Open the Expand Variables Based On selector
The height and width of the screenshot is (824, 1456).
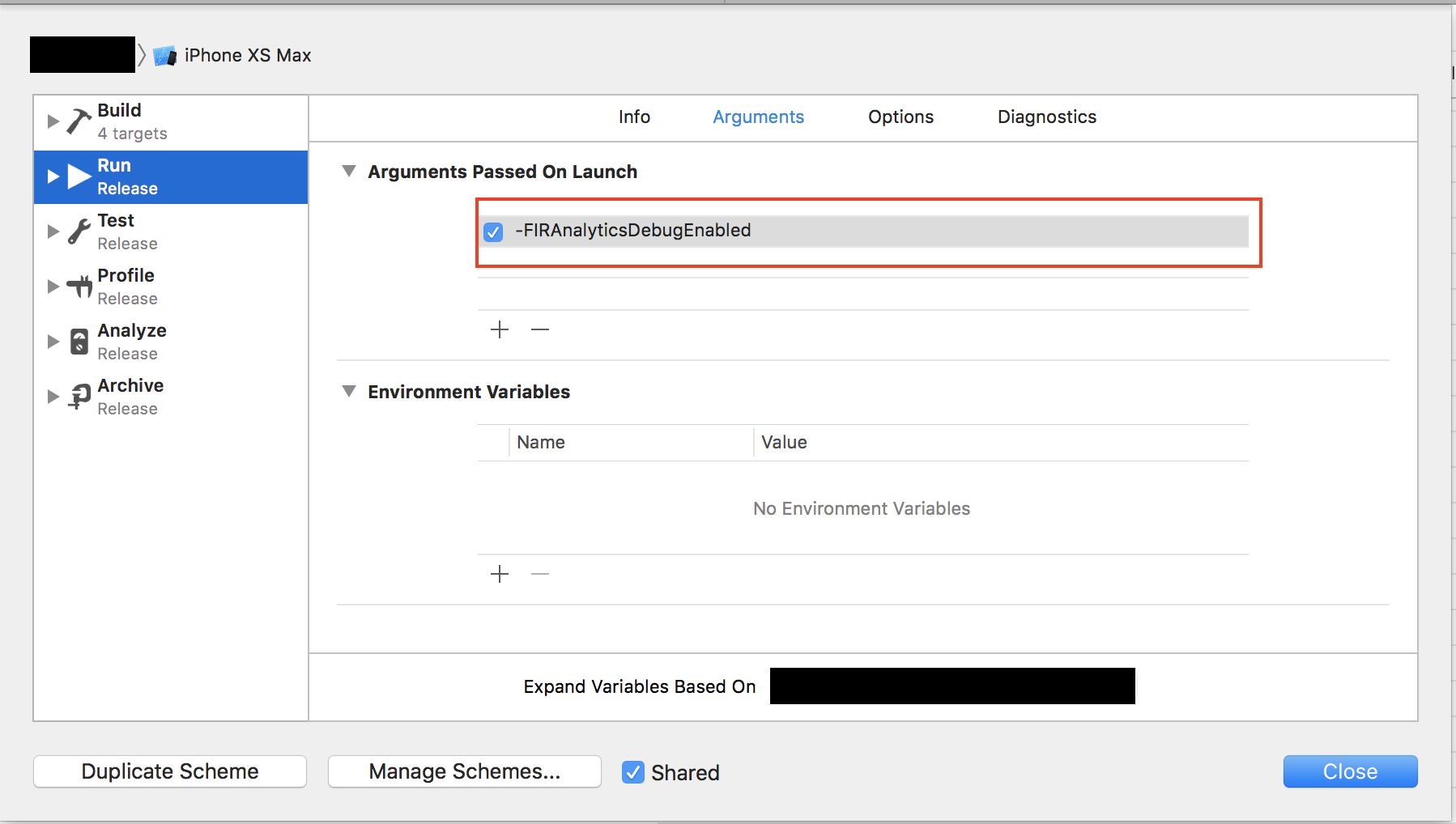pyautogui.click(x=952, y=686)
